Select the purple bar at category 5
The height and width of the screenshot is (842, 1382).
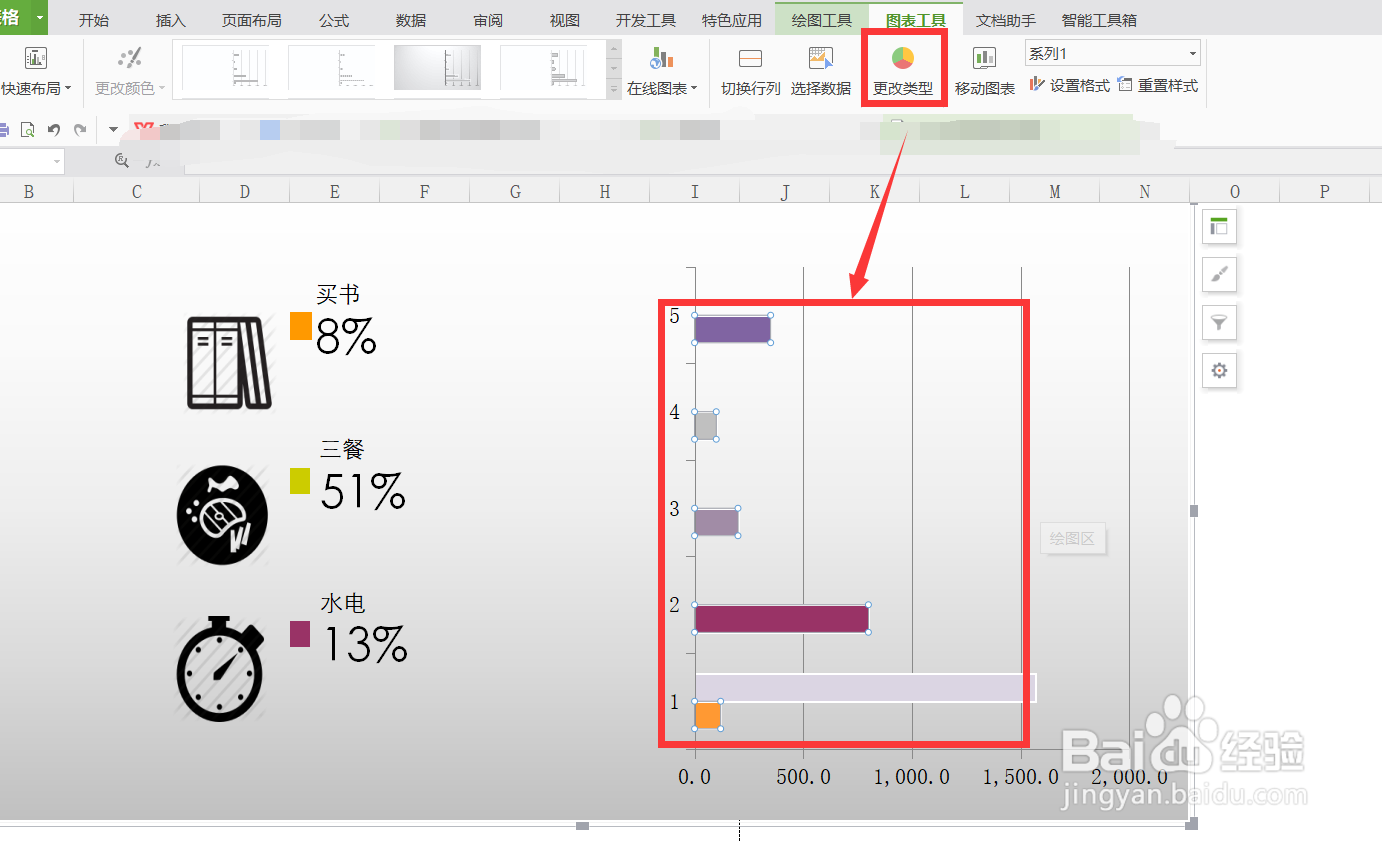[732, 329]
